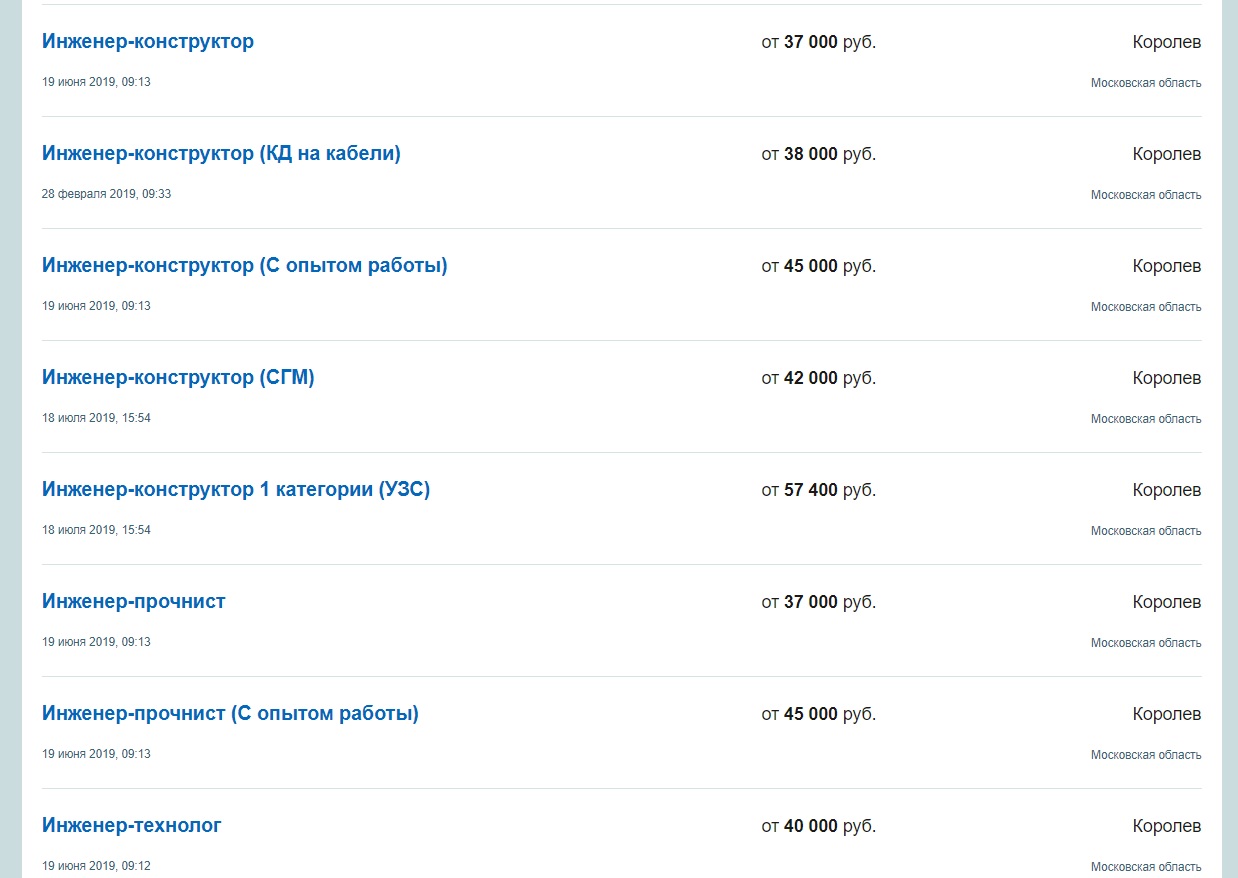The width and height of the screenshot is (1238, 878).
Task: Open the Инженер-технолог vacancy
Action: pos(132,826)
